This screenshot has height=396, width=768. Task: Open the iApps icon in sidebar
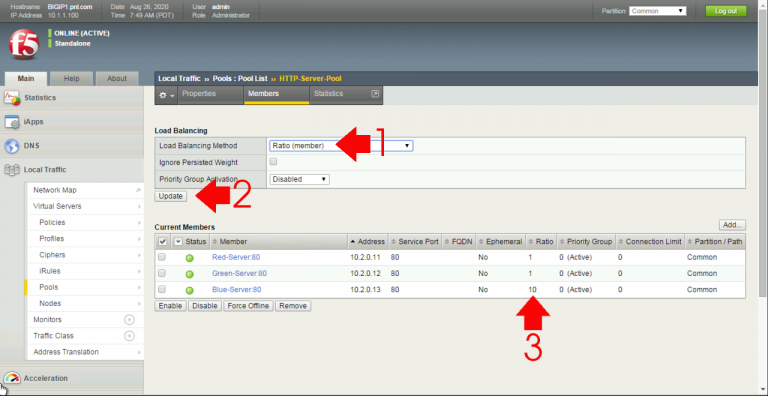coord(12,122)
